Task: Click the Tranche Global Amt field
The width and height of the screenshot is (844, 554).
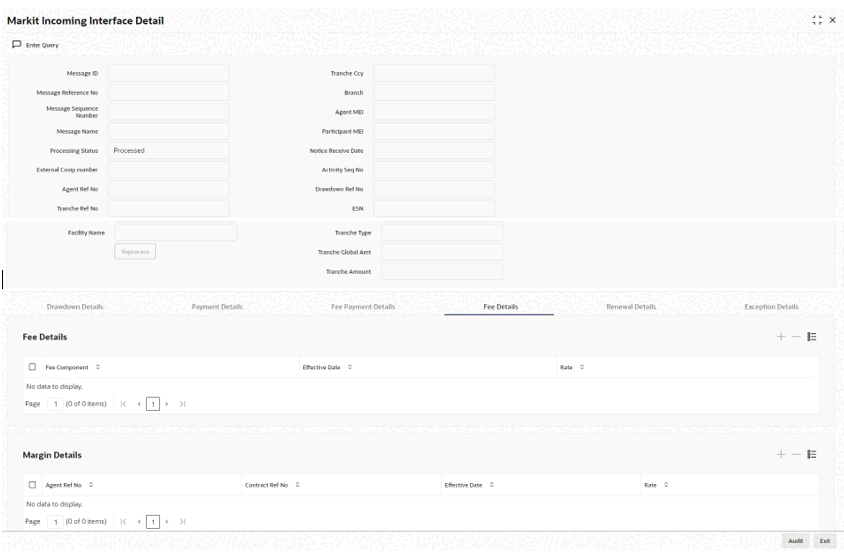Action: 442,252
